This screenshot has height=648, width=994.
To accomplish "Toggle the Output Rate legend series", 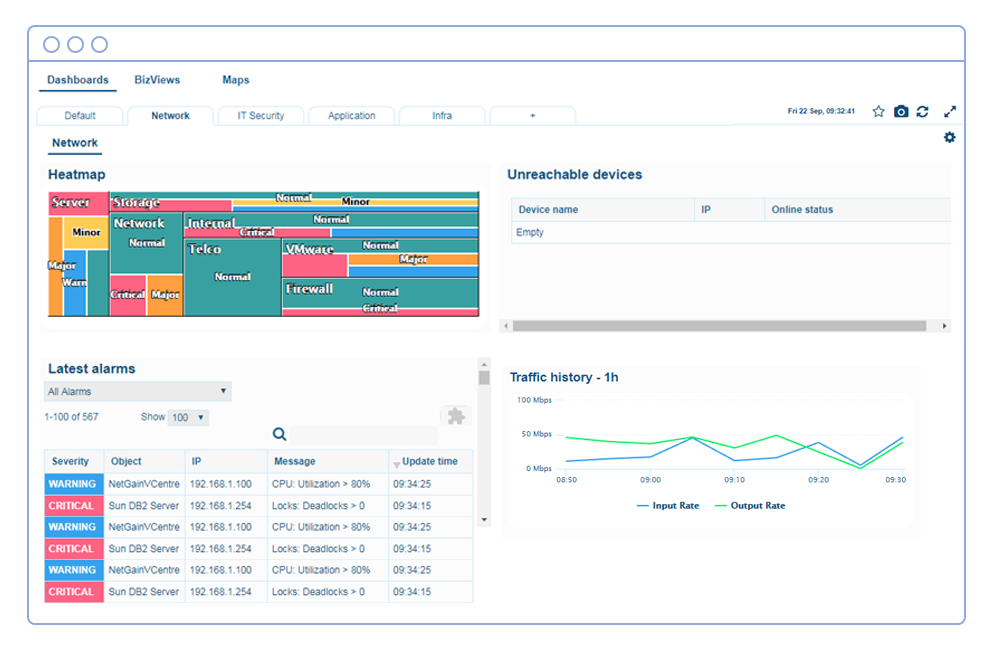I will click(x=750, y=506).
